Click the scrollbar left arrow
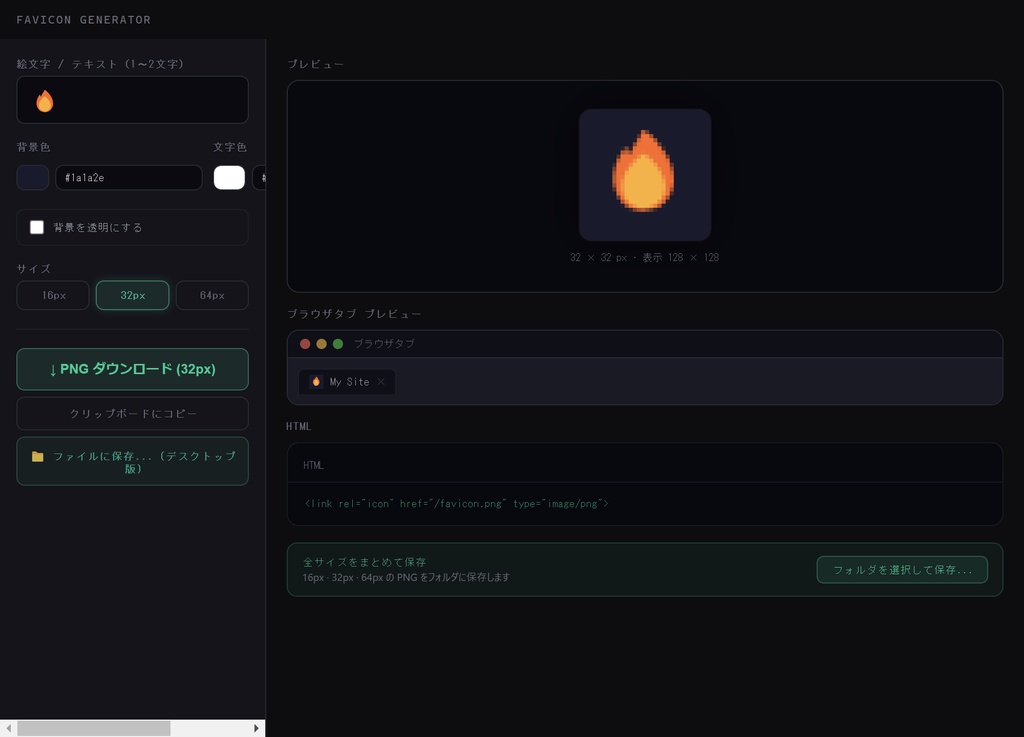The image size is (1024, 737). click(x=8, y=729)
